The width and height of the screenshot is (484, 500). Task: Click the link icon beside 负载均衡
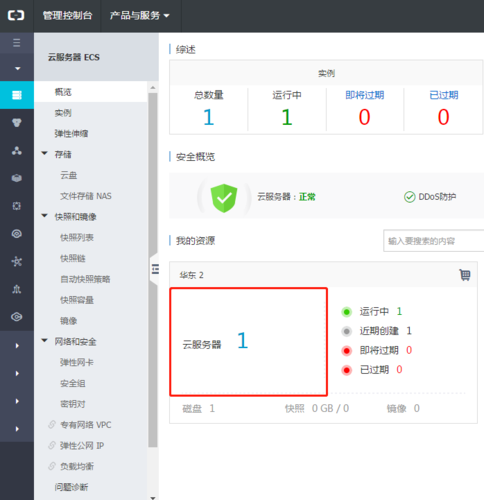point(52,466)
